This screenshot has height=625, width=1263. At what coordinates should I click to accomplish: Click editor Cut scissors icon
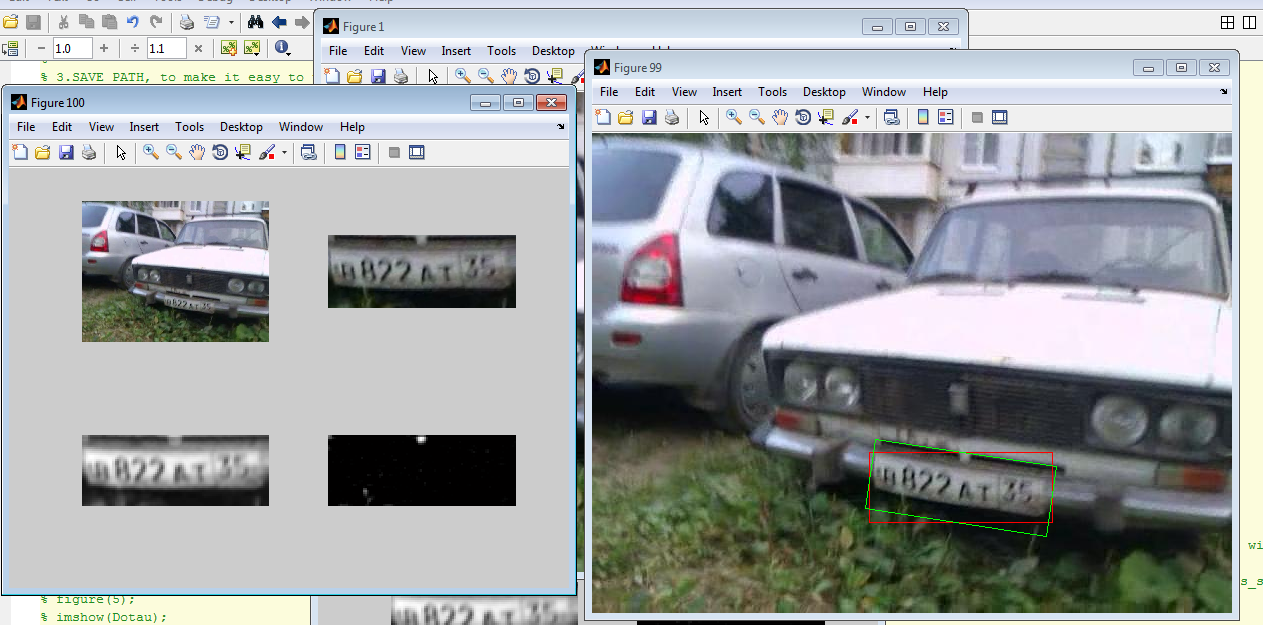click(63, 21)
